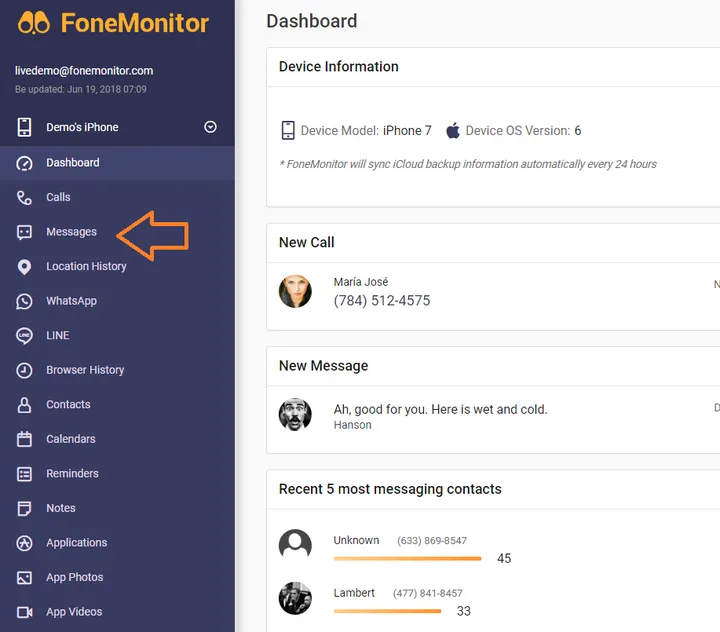Click the Notes page icon

(24, 508)
